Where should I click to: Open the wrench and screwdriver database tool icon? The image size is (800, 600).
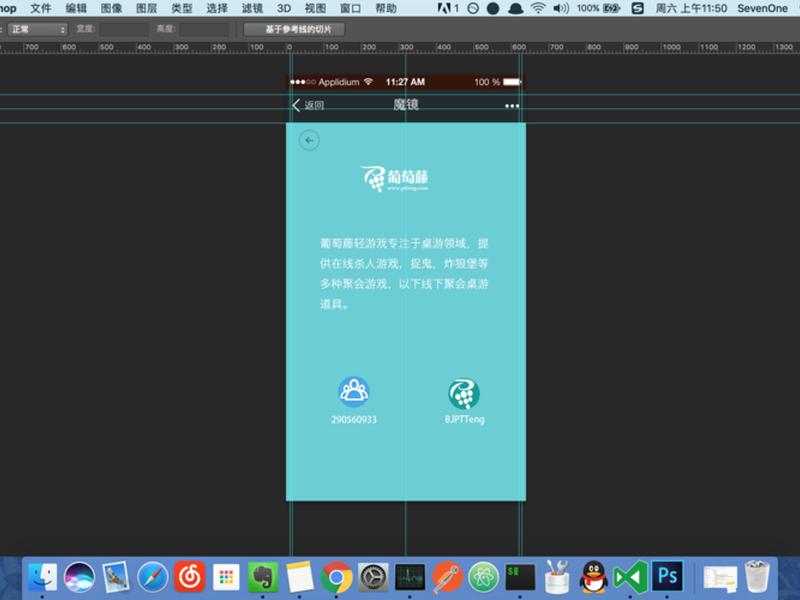557,577
